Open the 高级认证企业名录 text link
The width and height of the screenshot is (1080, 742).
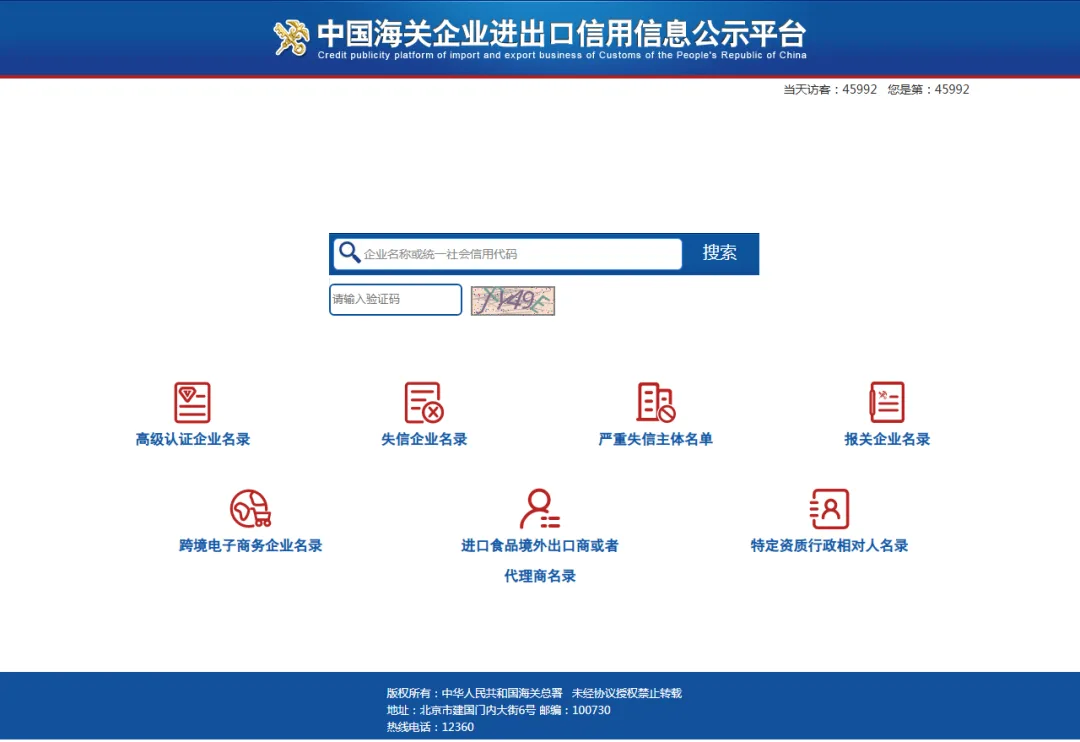[x=193, y=439]
